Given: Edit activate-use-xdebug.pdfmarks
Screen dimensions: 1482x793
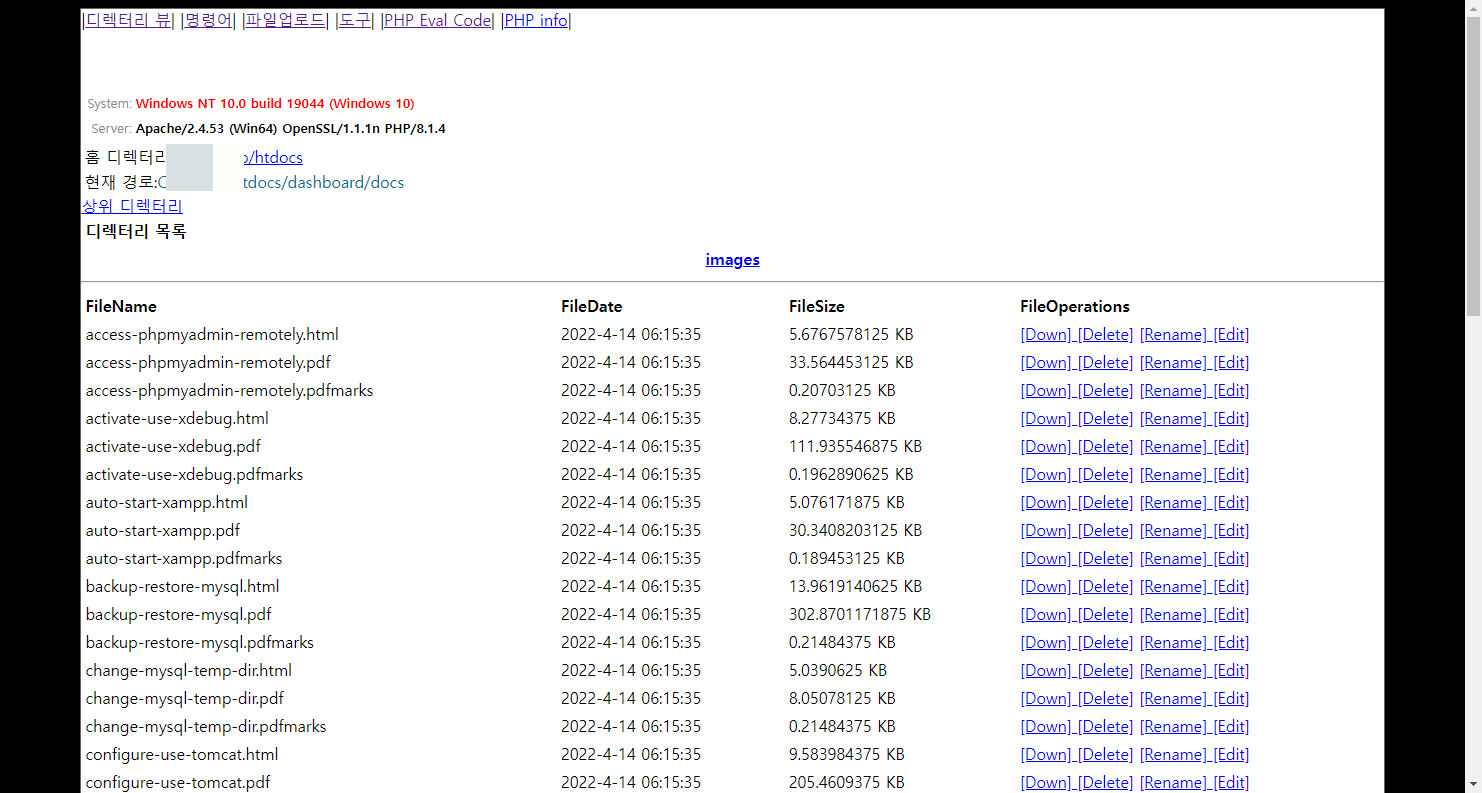Looking at the screenshot, I should 1230,474.
